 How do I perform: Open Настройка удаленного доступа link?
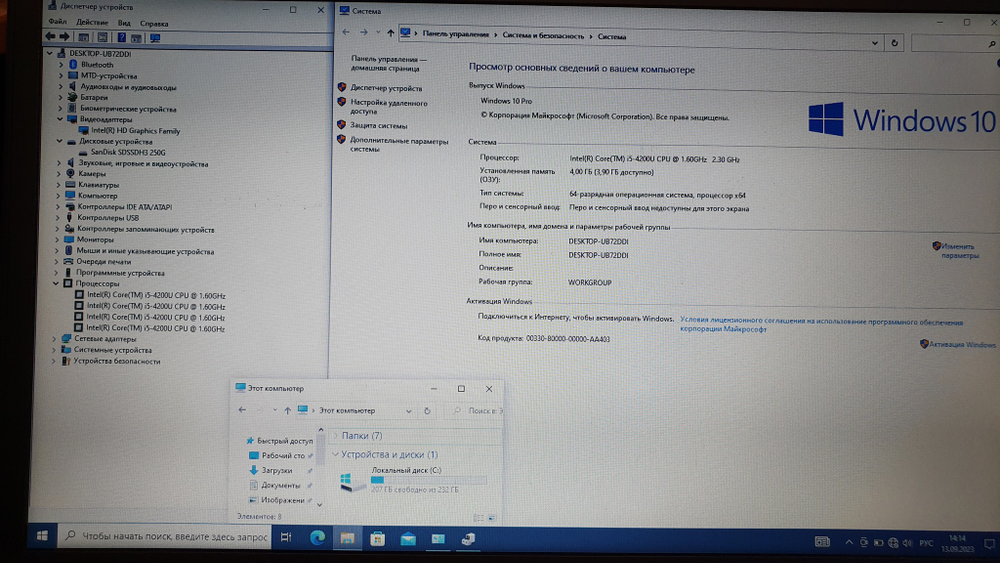[x=388, y=106]
